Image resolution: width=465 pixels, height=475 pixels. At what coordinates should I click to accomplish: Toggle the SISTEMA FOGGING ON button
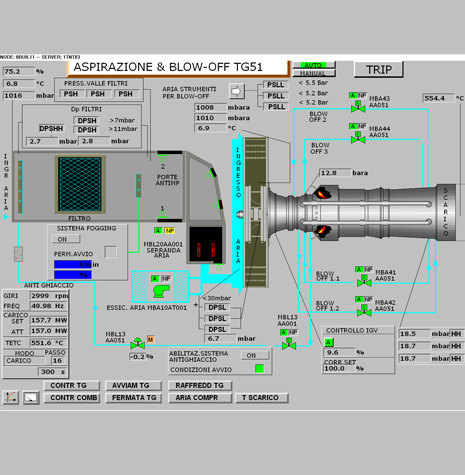(66, 239)
